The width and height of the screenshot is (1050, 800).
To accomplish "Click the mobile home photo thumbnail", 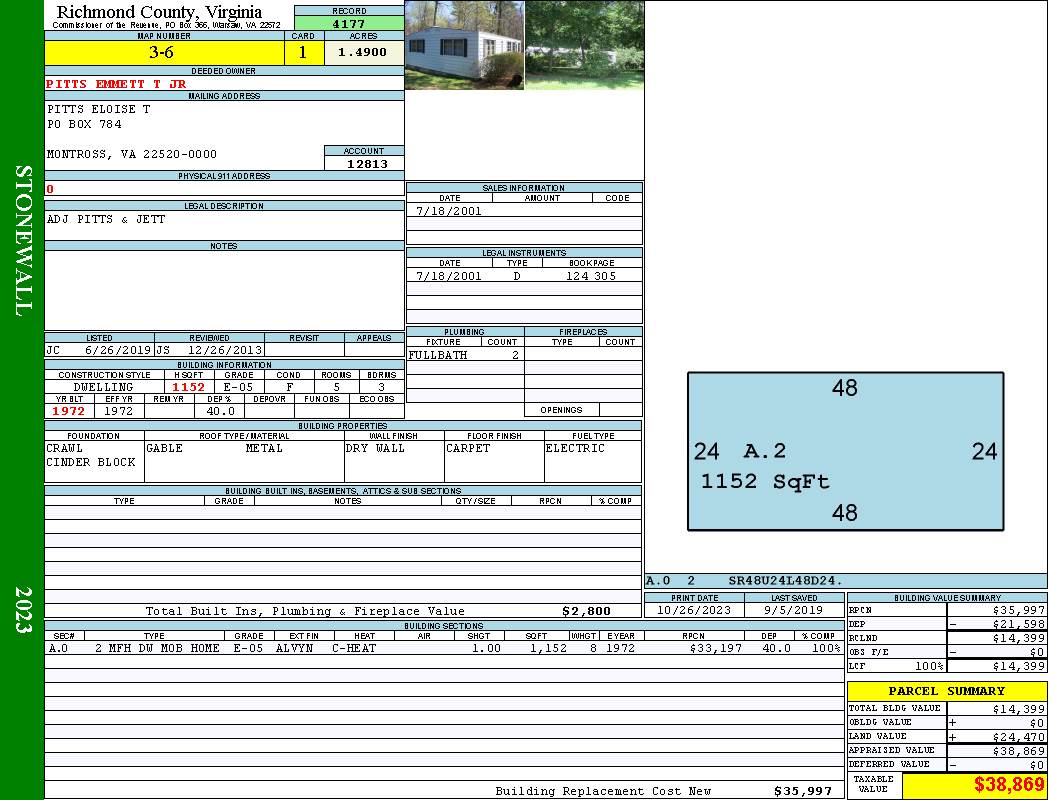I will point(465,45).
